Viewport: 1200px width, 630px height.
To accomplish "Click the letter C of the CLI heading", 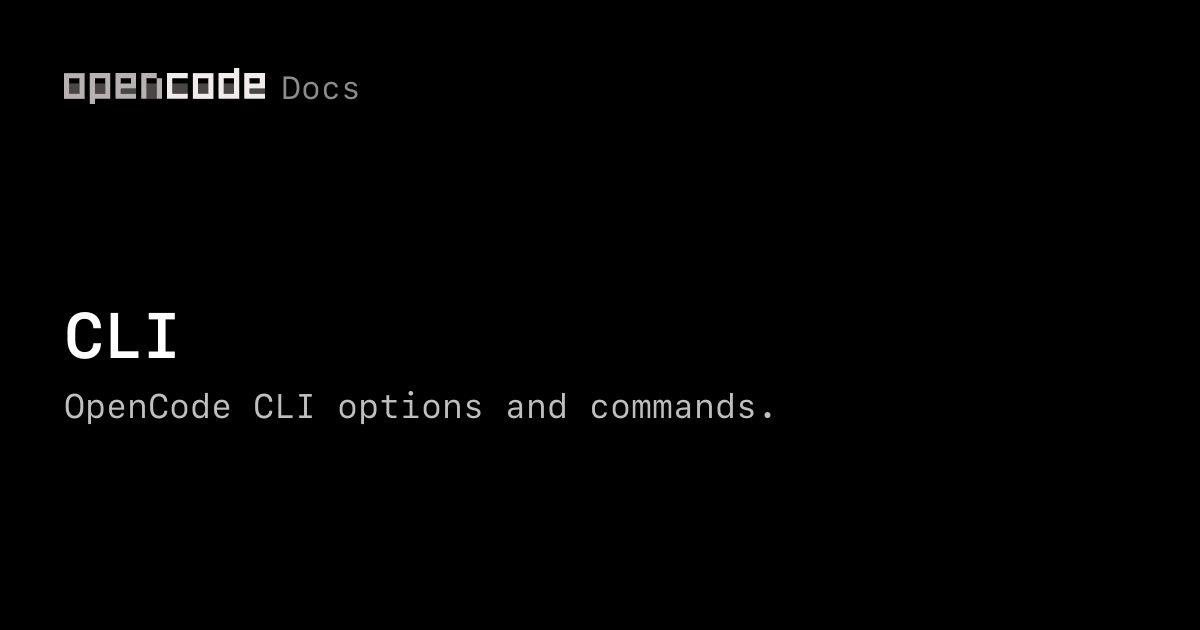I will coord(83,337).
